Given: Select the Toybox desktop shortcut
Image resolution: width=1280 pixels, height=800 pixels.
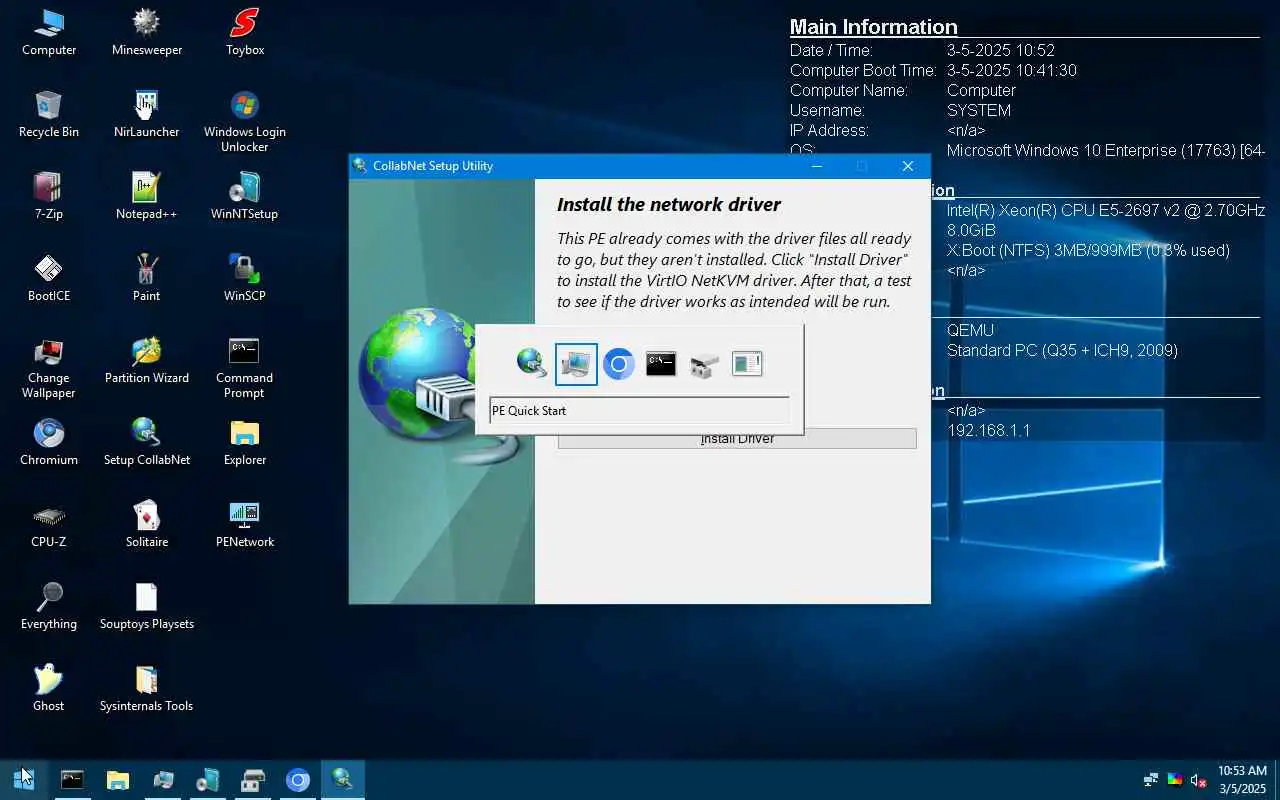Looking at the screenshot, I should tap(244, 32).
